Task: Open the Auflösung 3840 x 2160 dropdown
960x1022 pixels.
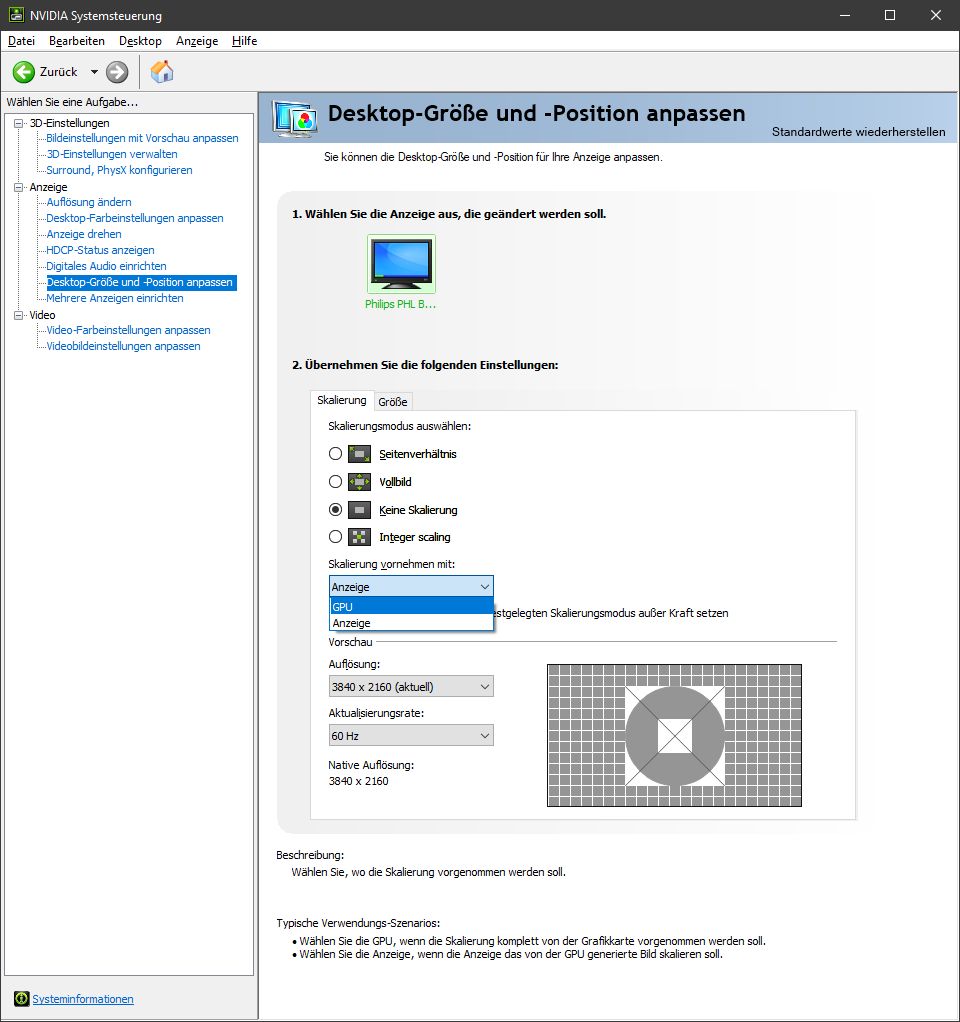Action: point(411,686)
